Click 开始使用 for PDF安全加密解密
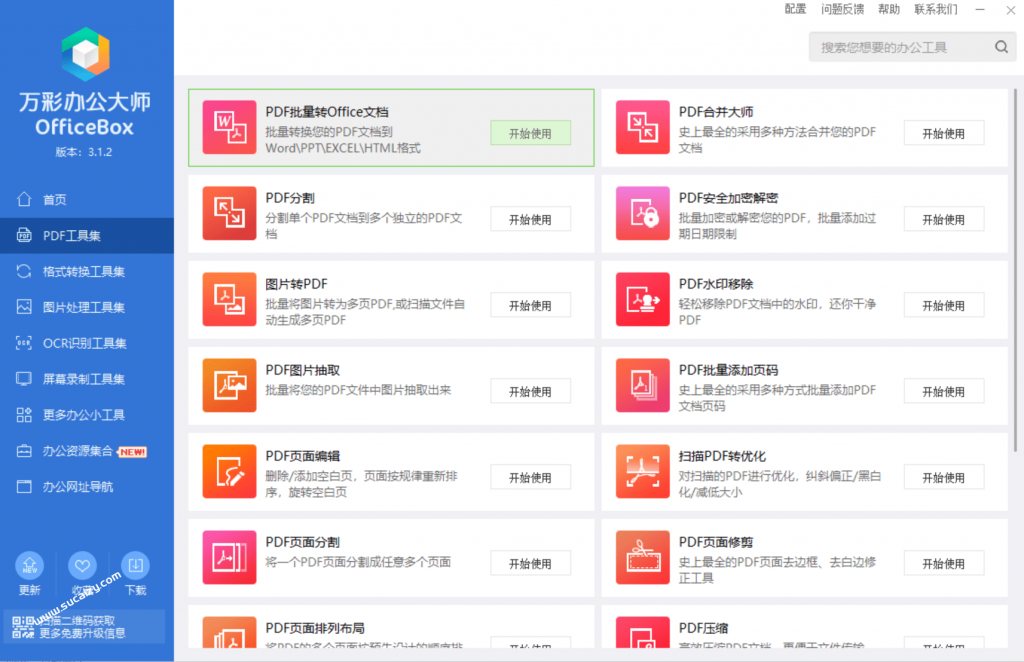This screenshot has height=662, width=1024. coord(944,219)
